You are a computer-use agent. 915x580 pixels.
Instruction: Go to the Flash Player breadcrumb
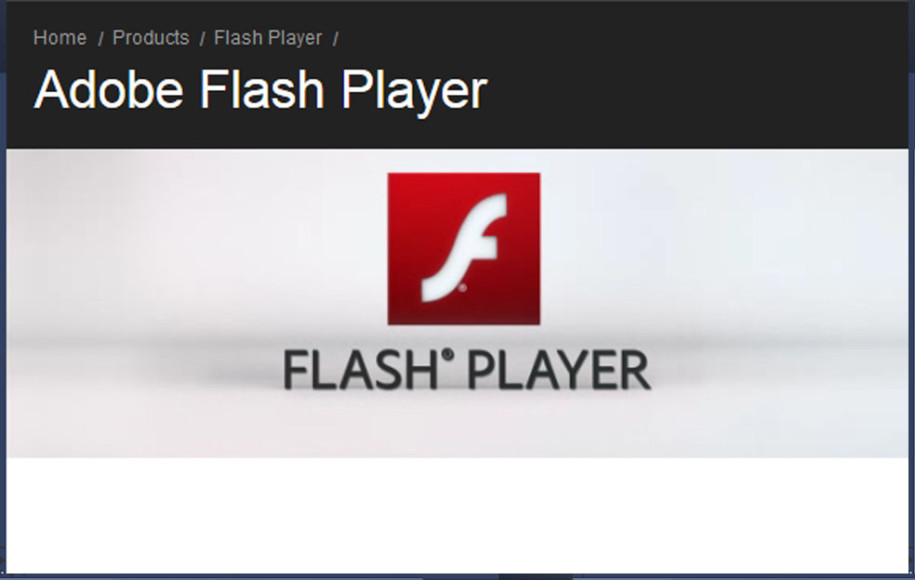(268, 39)
